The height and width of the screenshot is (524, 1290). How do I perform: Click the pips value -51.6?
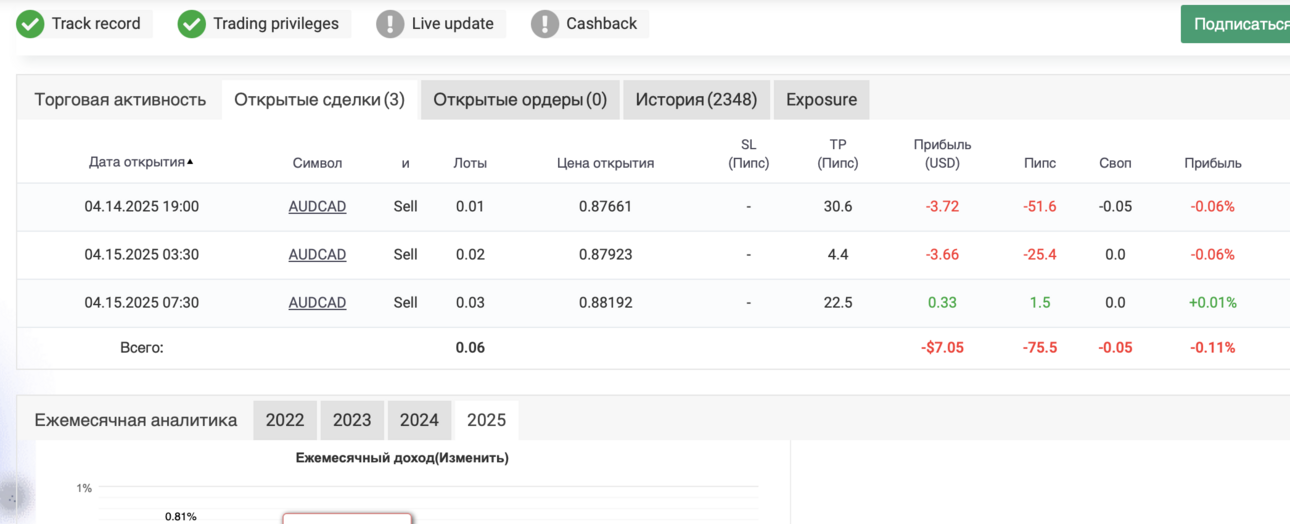[x=1040, y=207]
